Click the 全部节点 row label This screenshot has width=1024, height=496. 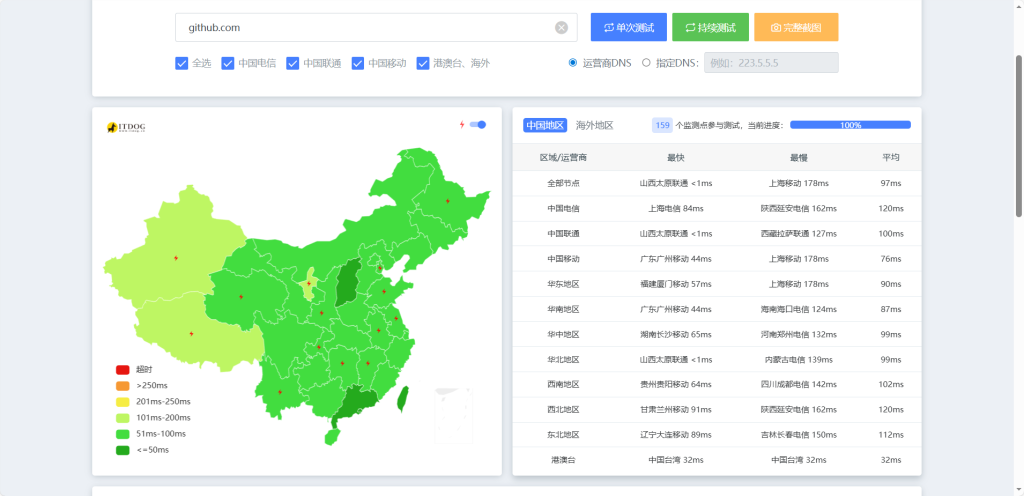(564, 183)
